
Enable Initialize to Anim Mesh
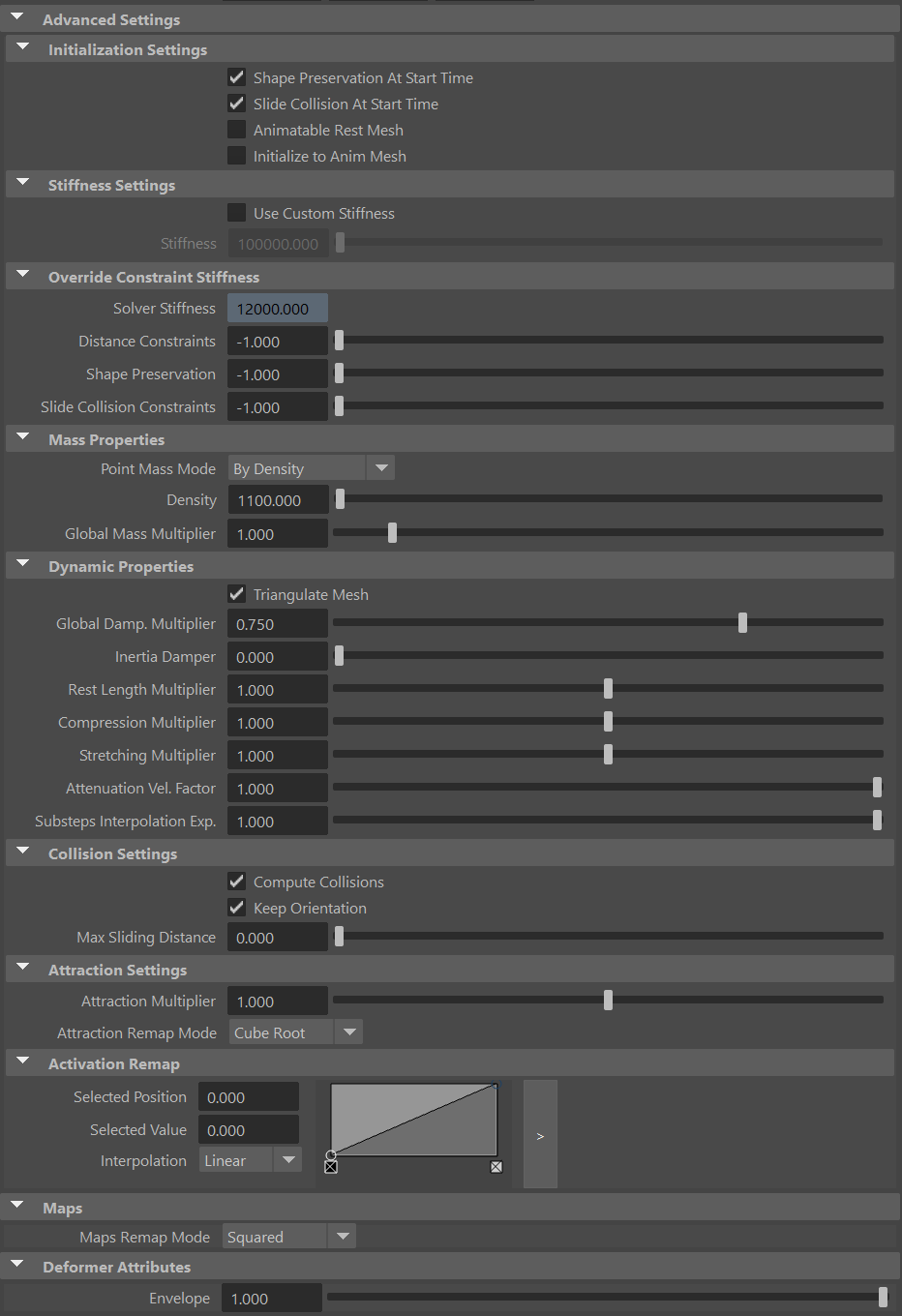click(x=236, y=155)
